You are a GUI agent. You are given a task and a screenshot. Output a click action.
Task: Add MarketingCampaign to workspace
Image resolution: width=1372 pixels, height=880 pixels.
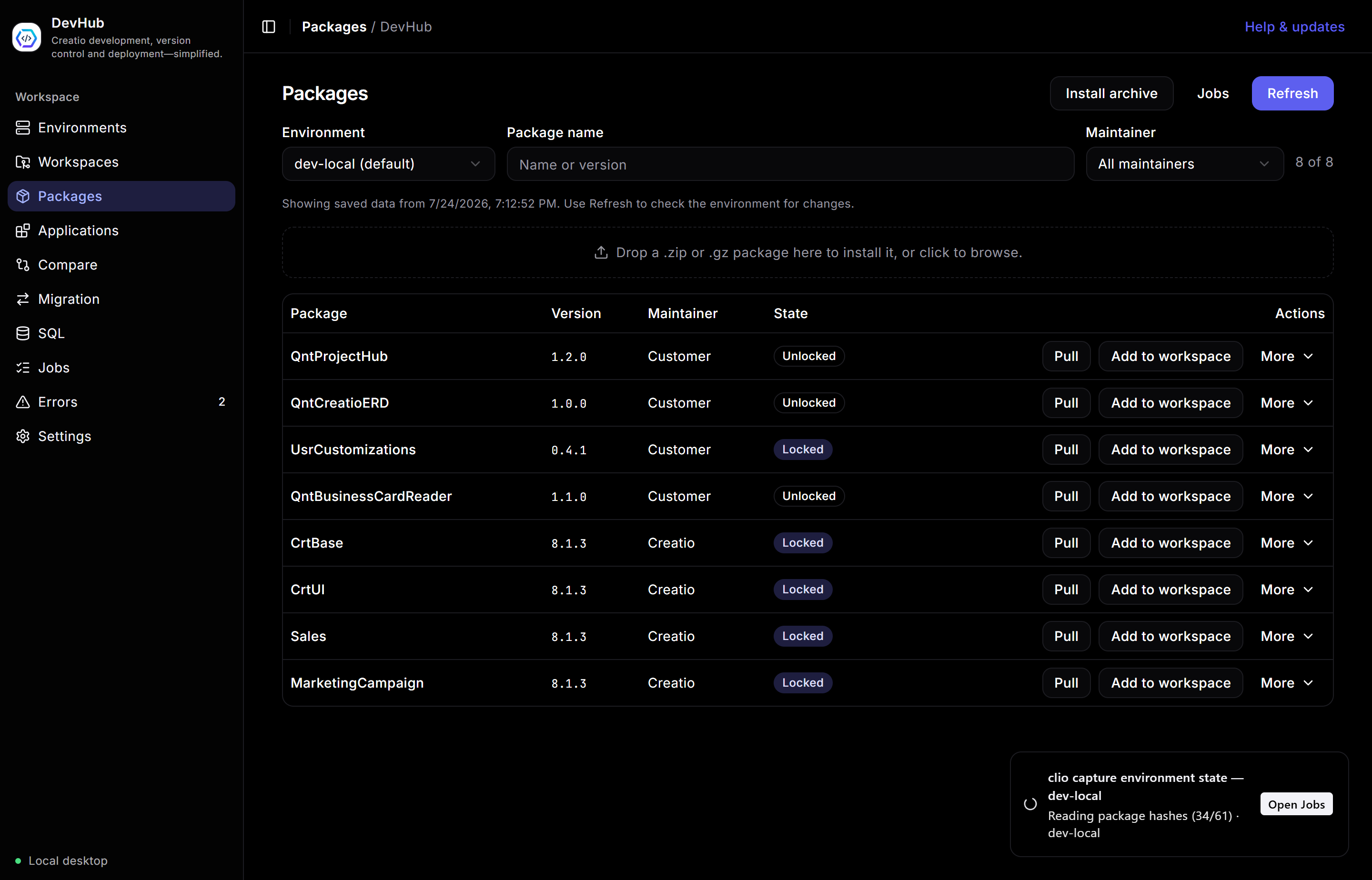click(1171, 683)
